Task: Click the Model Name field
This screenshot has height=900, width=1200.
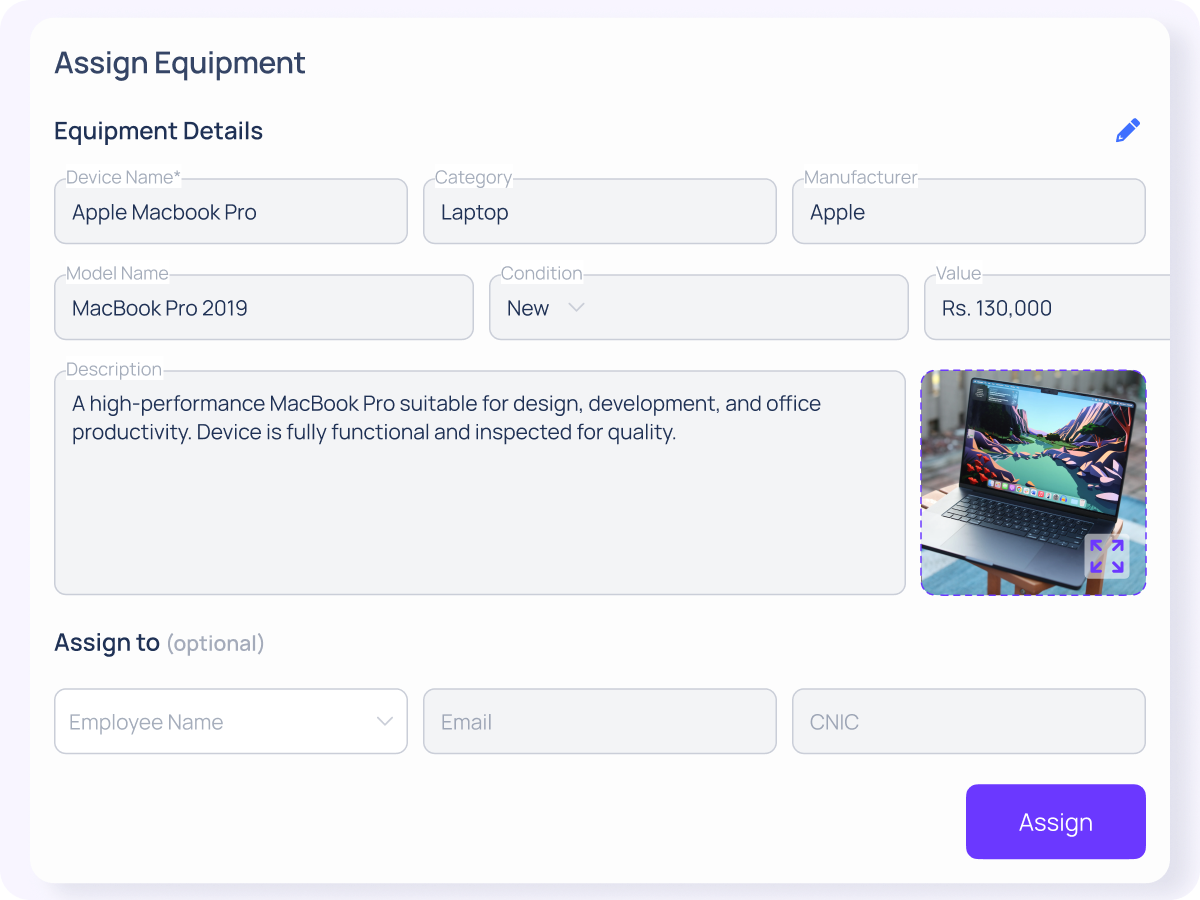Action: point(263,308)
